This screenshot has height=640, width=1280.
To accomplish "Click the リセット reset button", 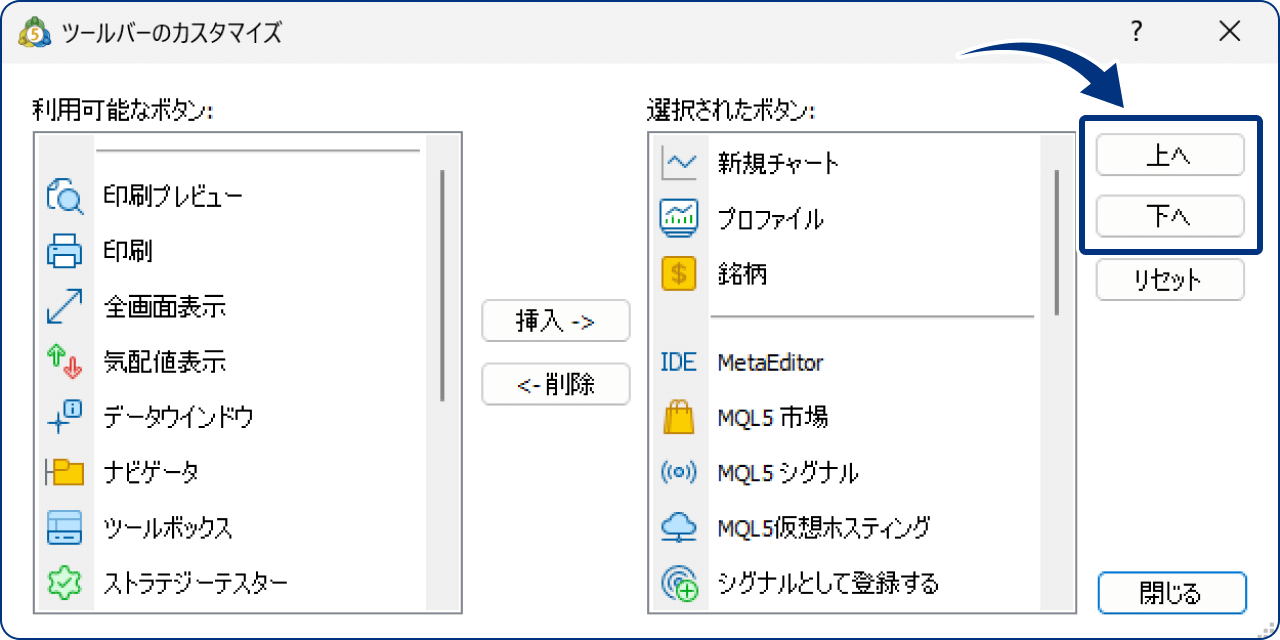I will point(1169,280).
